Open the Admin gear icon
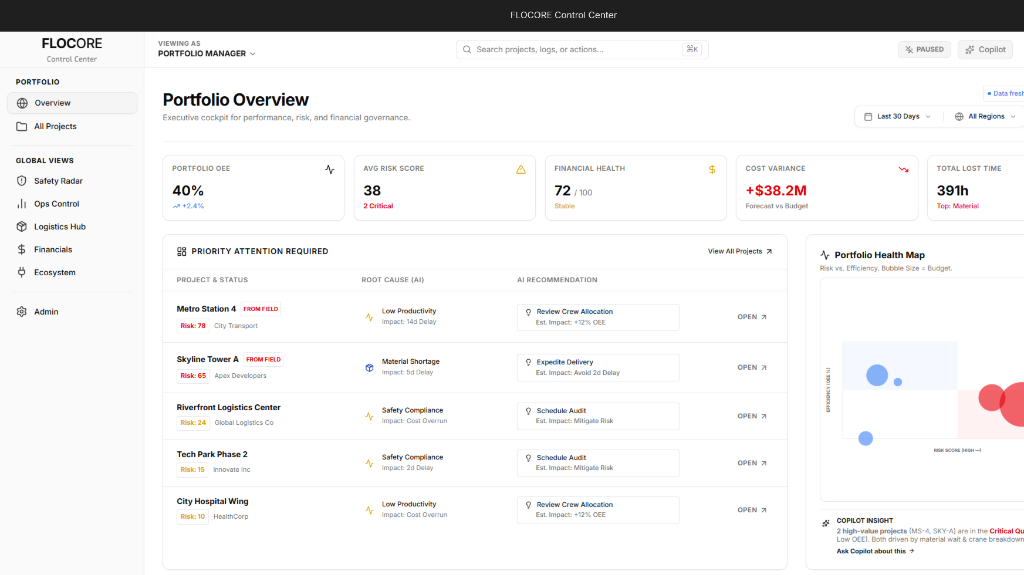Viewport: 1024px width, 575px height. (x=22, y=312)
